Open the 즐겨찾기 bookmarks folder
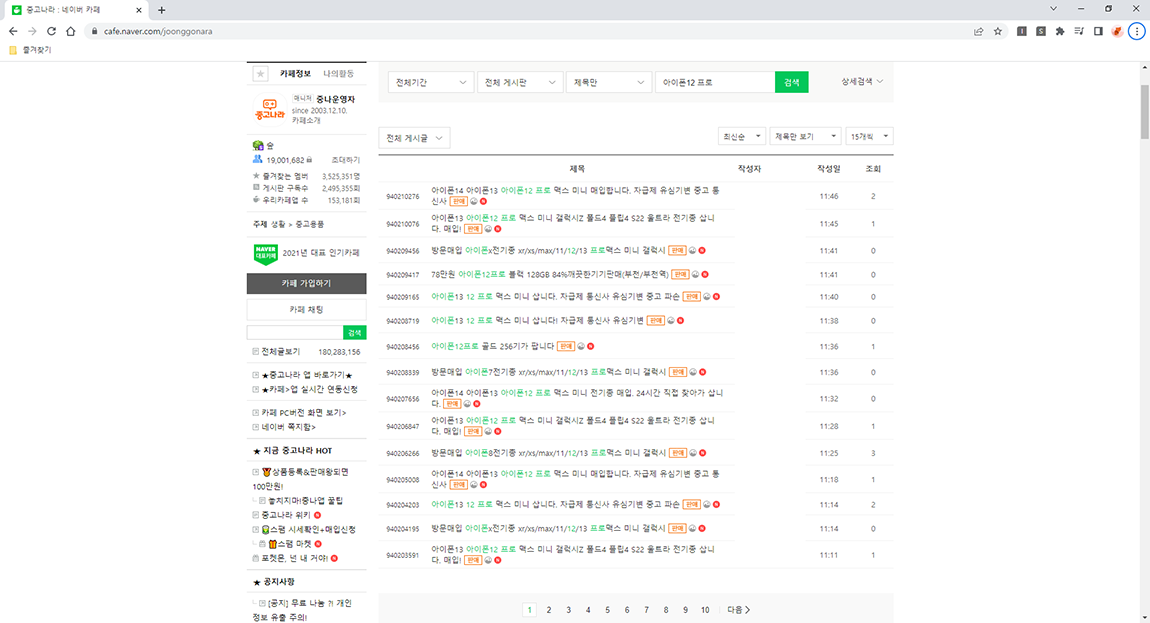 coord(30,50)
